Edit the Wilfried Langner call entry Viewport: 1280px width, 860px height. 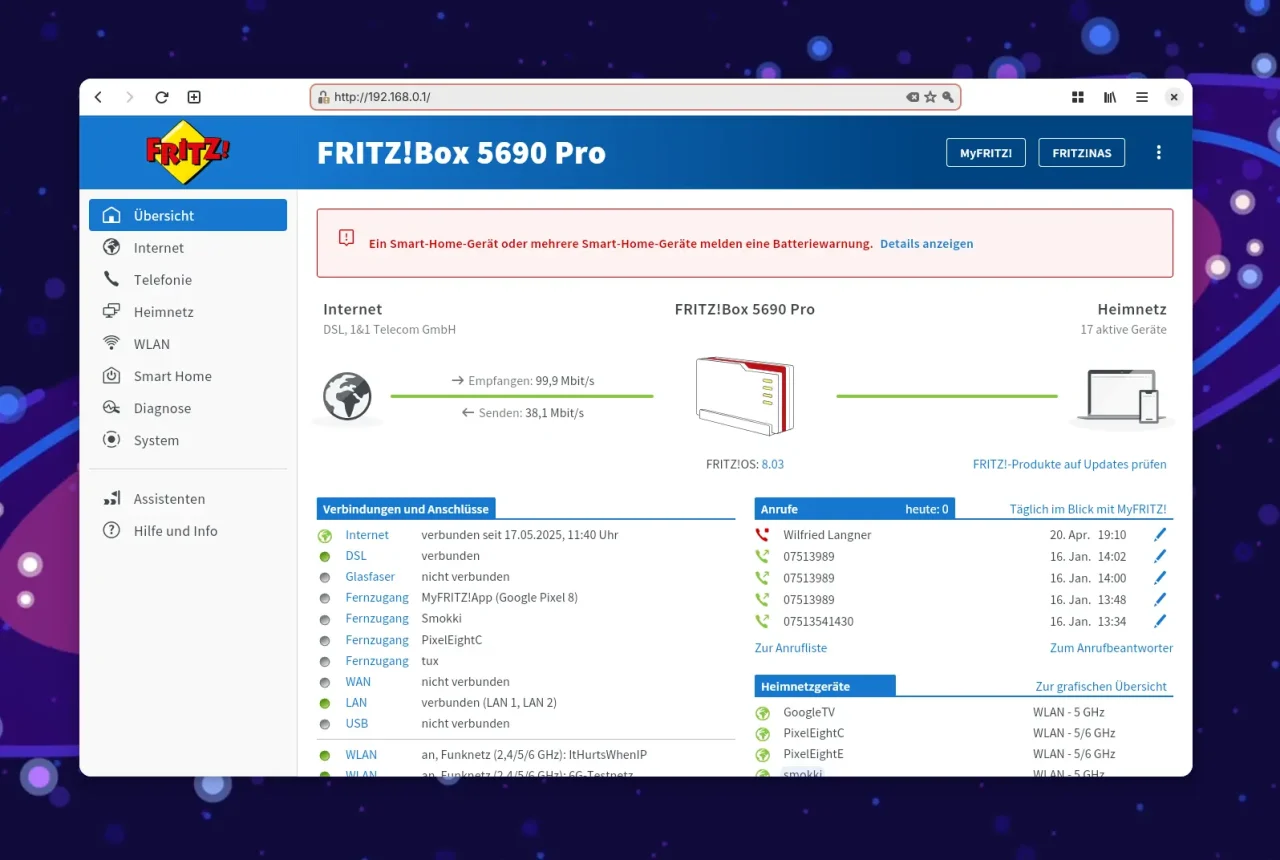[x=1160, y=535]
